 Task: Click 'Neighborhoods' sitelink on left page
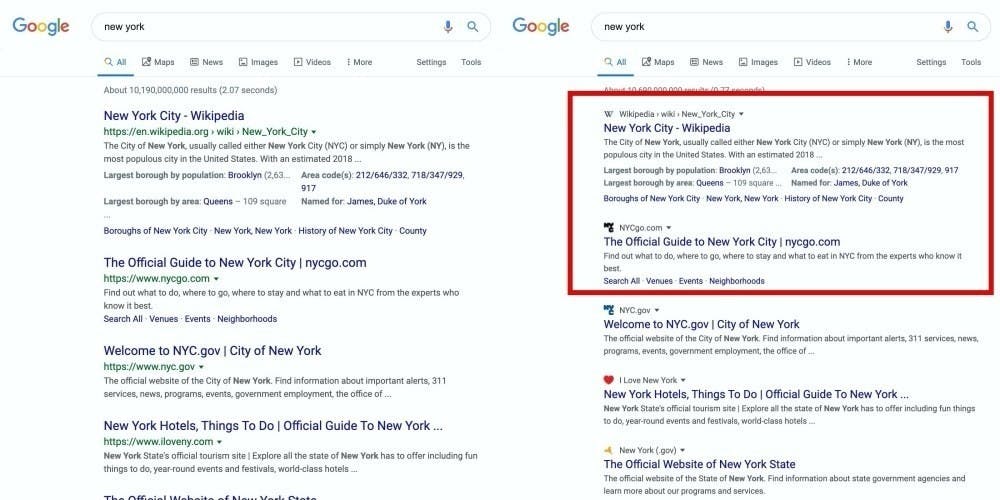(x=247, y=319)
